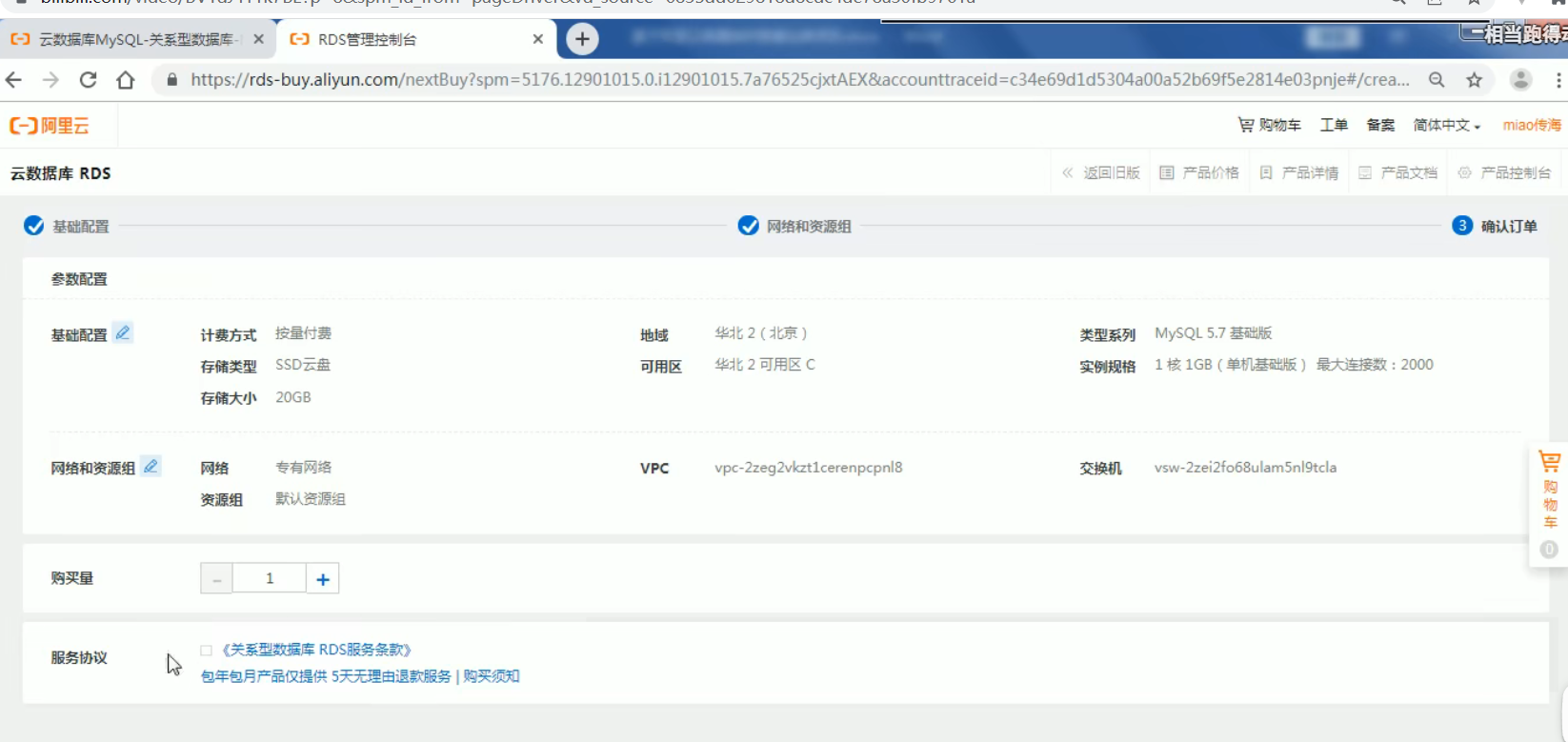The height and width of the screenshot is (742, 1568).
Task: Click the SSD云盘 storage type value
Action: click(303, 365)
